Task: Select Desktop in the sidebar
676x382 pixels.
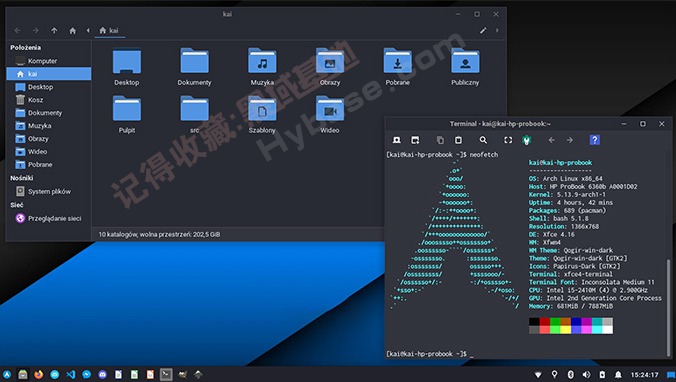Action: (x=49, y=87)
